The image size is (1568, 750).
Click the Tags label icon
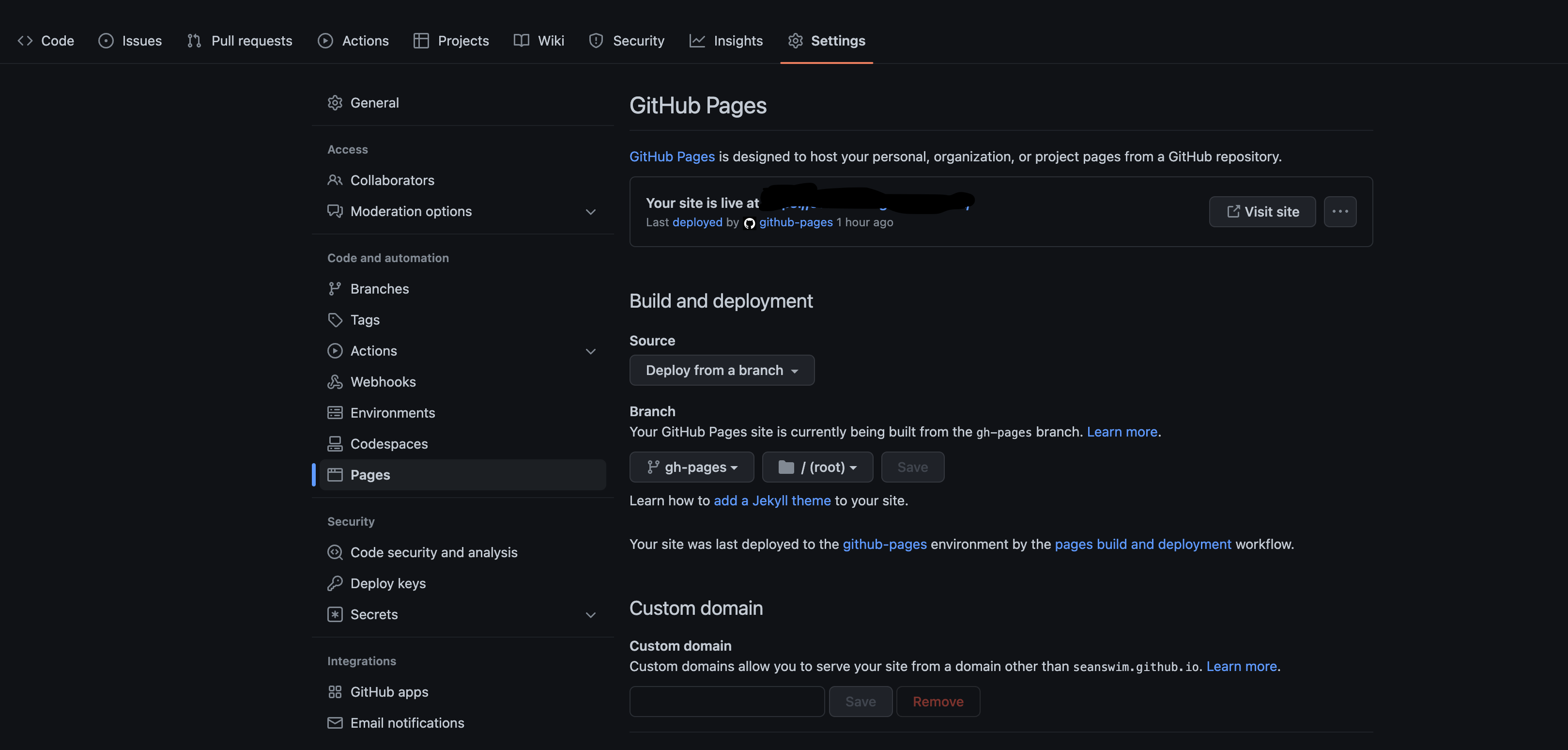[335, 320]
